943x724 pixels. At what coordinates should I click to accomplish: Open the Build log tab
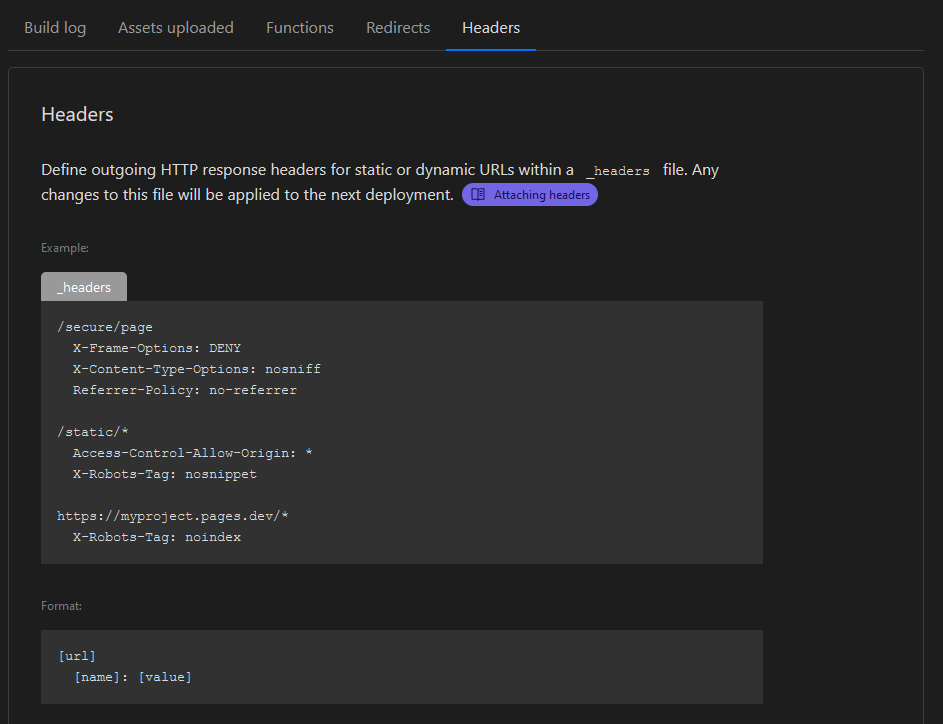(x=55, y=28)
